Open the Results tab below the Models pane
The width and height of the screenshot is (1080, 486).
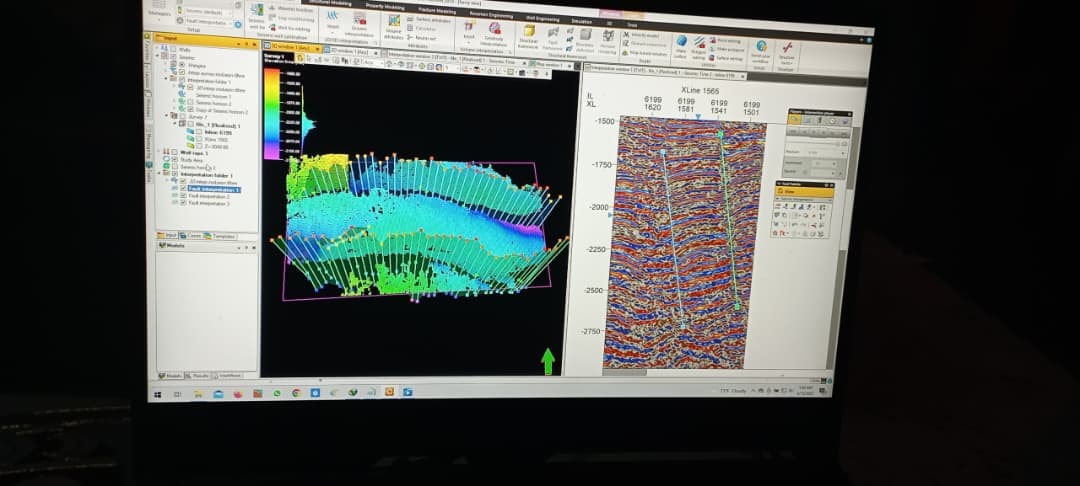198,376
